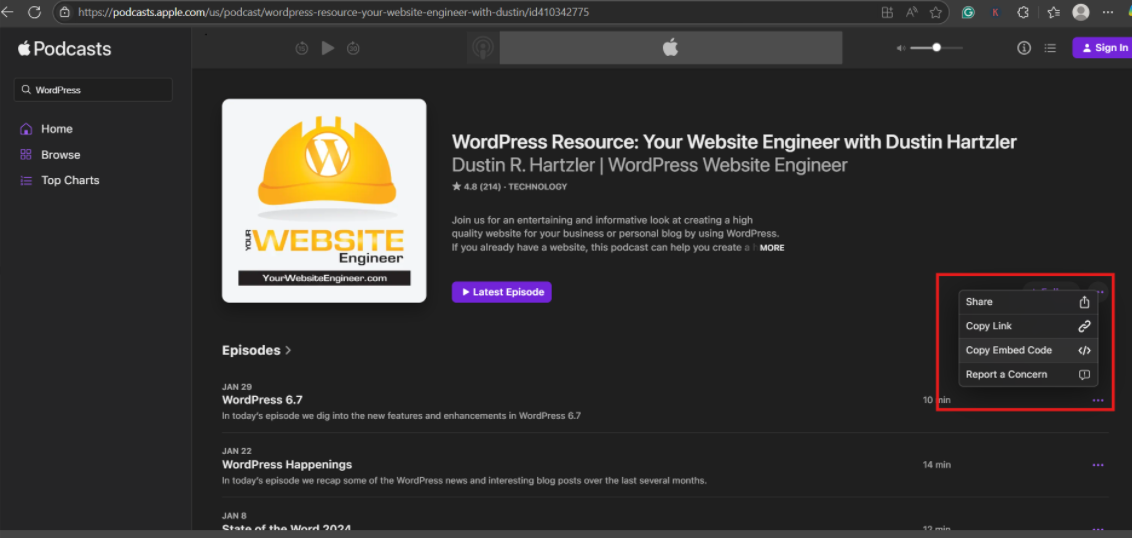1132x538 pixels.
Task: Click the WordPress 6.7 episode description text
Action: (401, 416)
